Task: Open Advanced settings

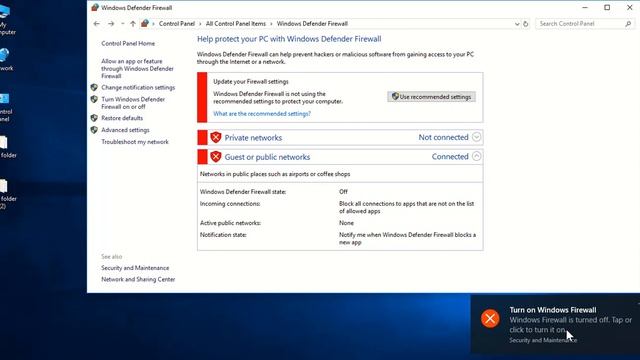Action: coord(125,130)
